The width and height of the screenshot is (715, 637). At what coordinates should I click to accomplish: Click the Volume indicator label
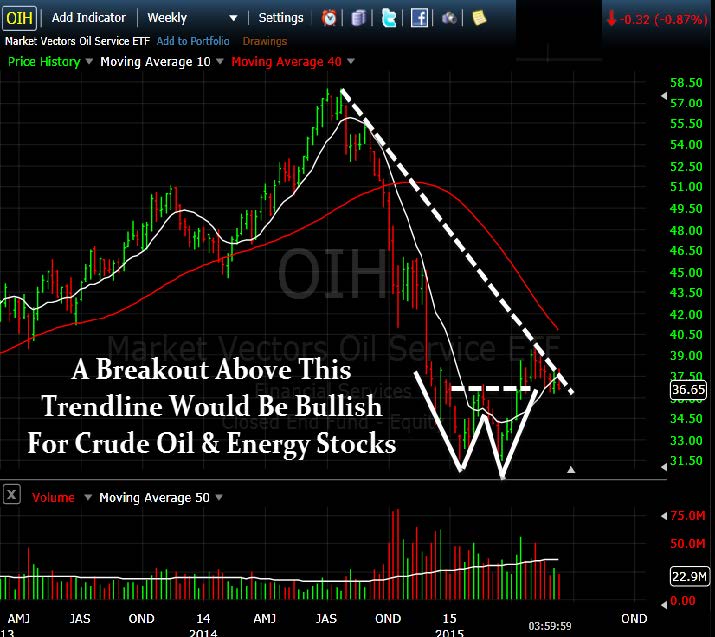[x=53, y=497]
